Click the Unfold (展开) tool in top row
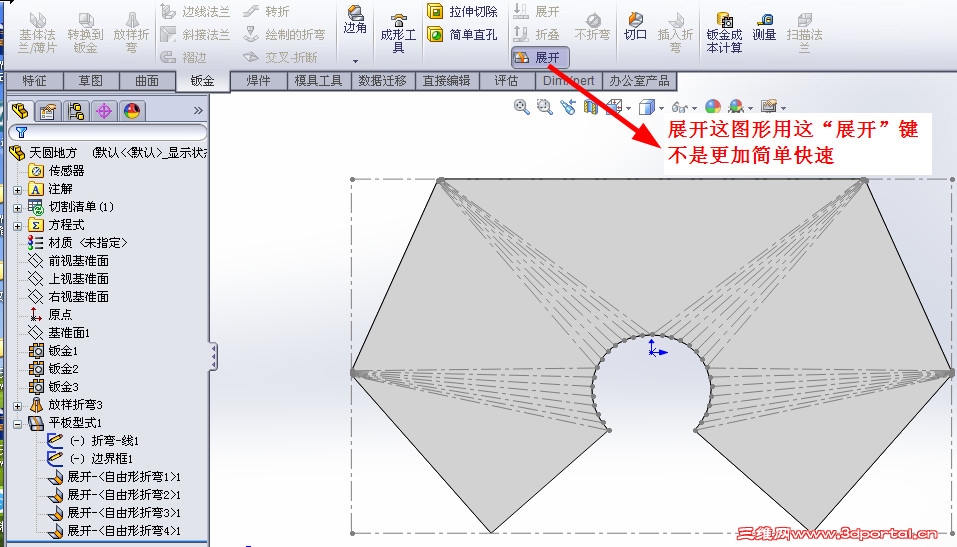Viewport: 957px width, 547px height. point(536,12)
